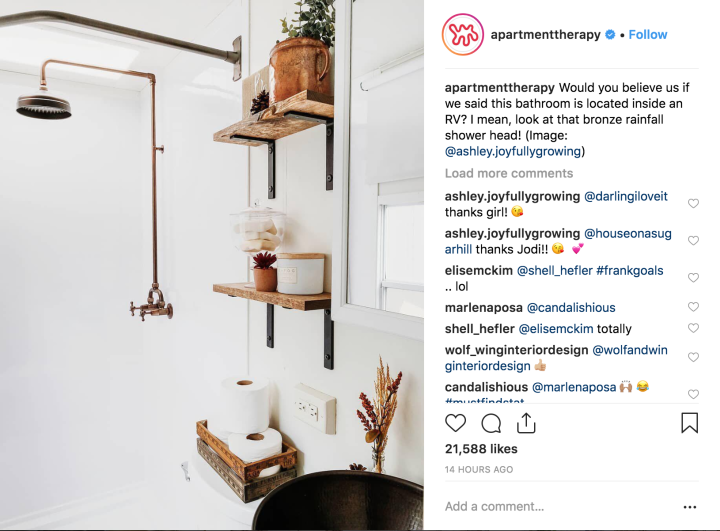Click the verified badge next to apartmenttherapy
The image size is (720, 531).
pyautogui.click(x=610, y=34)
